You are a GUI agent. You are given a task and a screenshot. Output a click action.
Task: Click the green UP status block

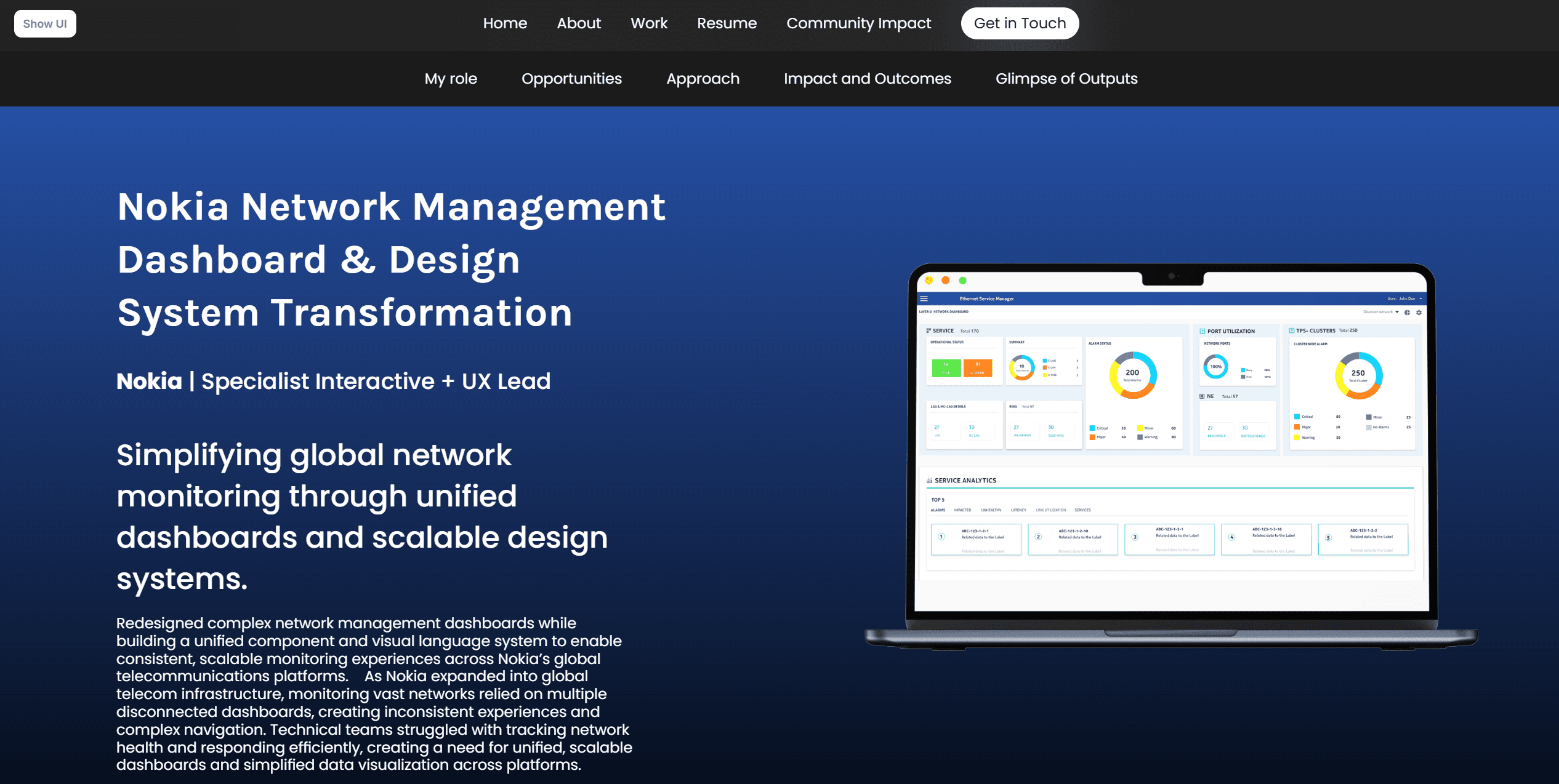[x=946, y=368]
